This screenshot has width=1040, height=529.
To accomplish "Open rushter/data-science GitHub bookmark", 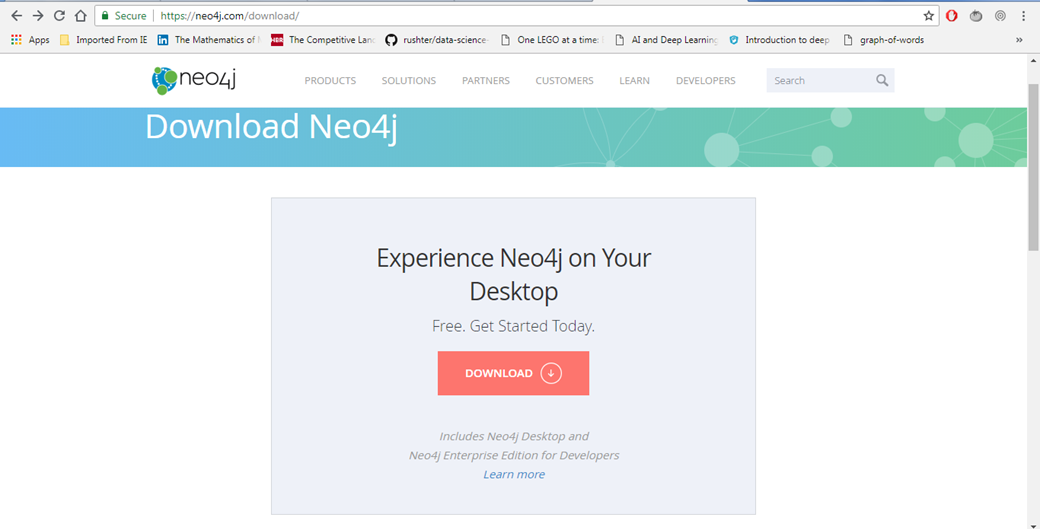I will [x=438, y=40].
